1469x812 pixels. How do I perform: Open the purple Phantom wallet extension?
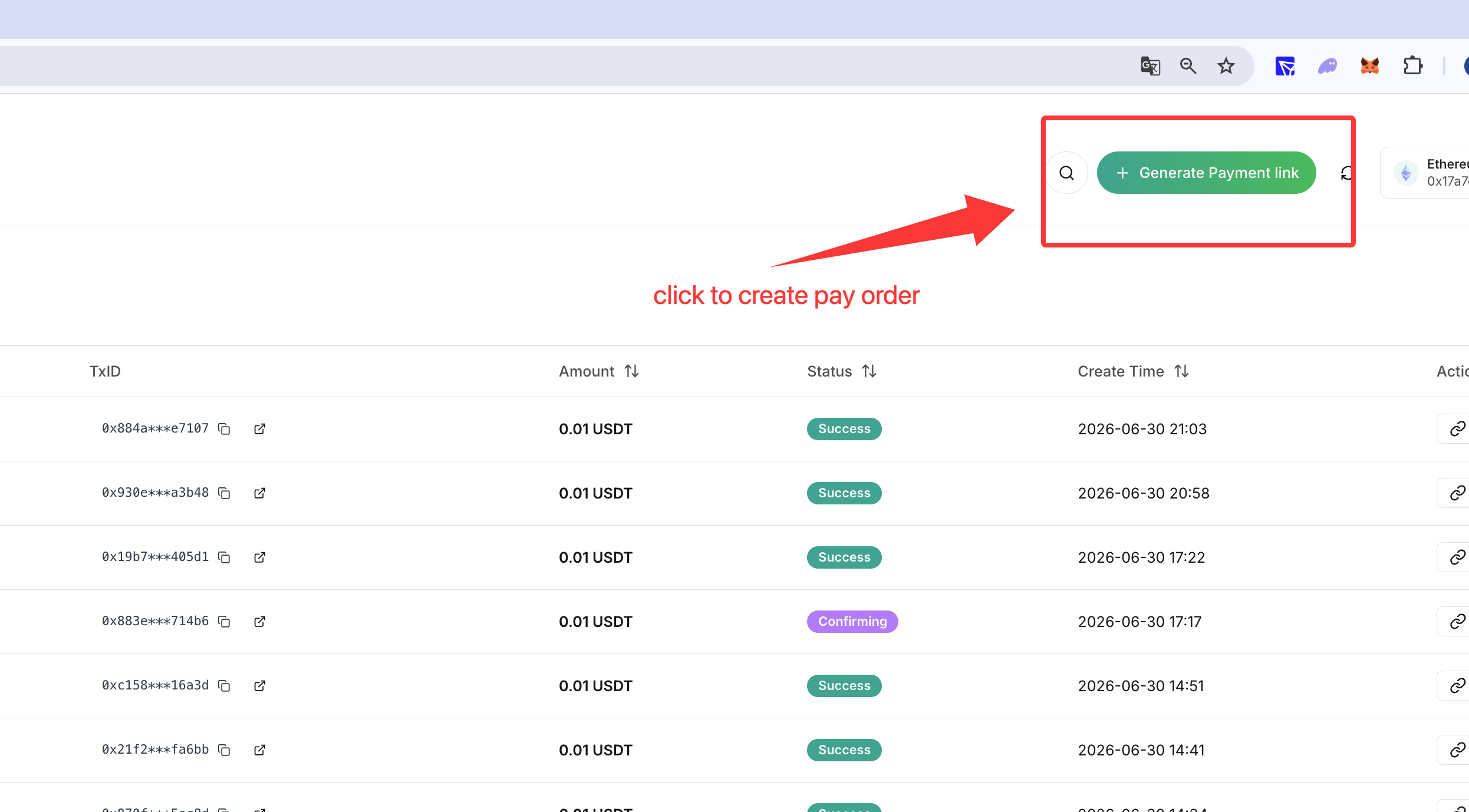(1328, 66)
